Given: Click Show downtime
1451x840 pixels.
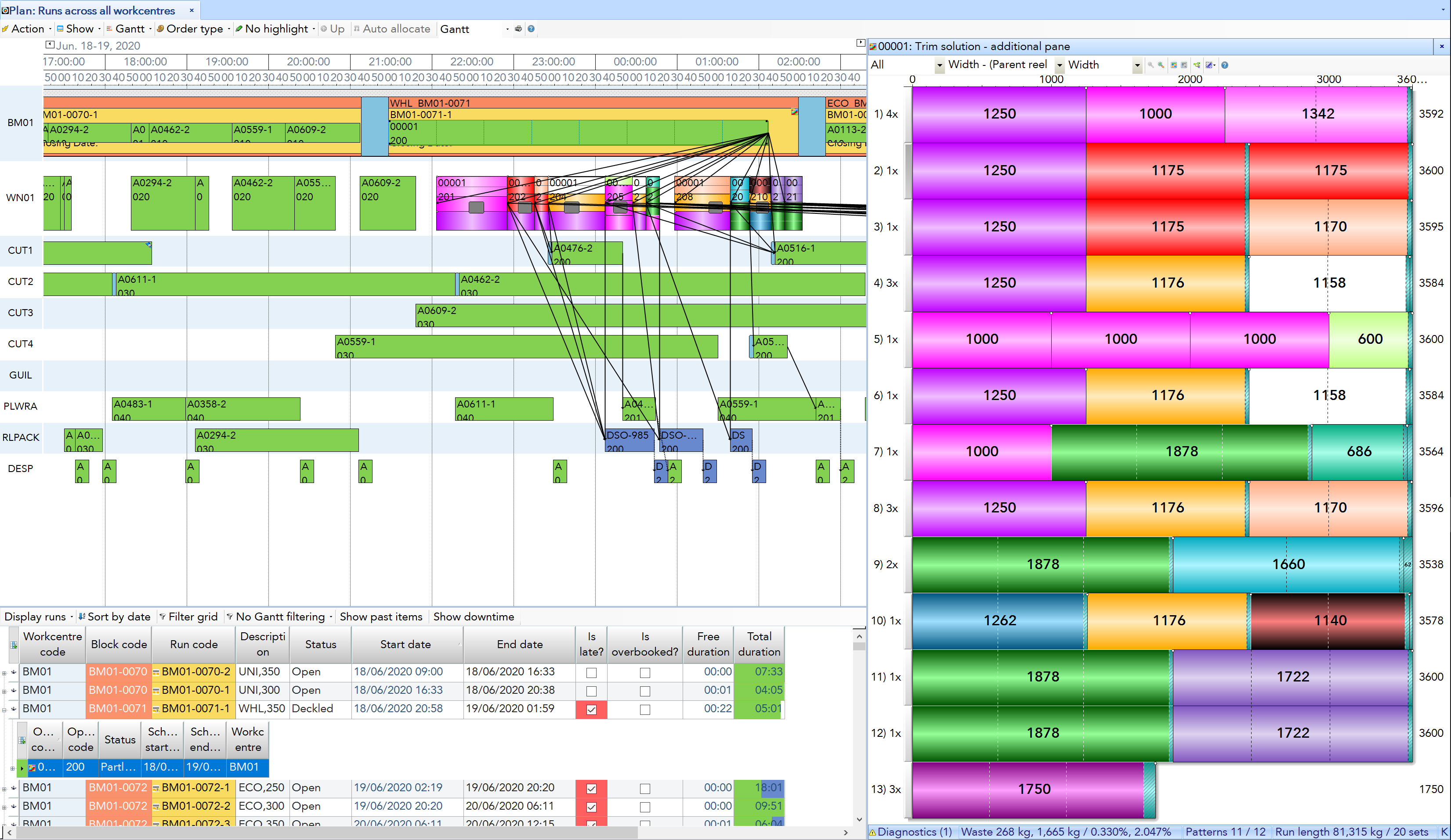Looking at the screenshot, I should click(473, 617).
